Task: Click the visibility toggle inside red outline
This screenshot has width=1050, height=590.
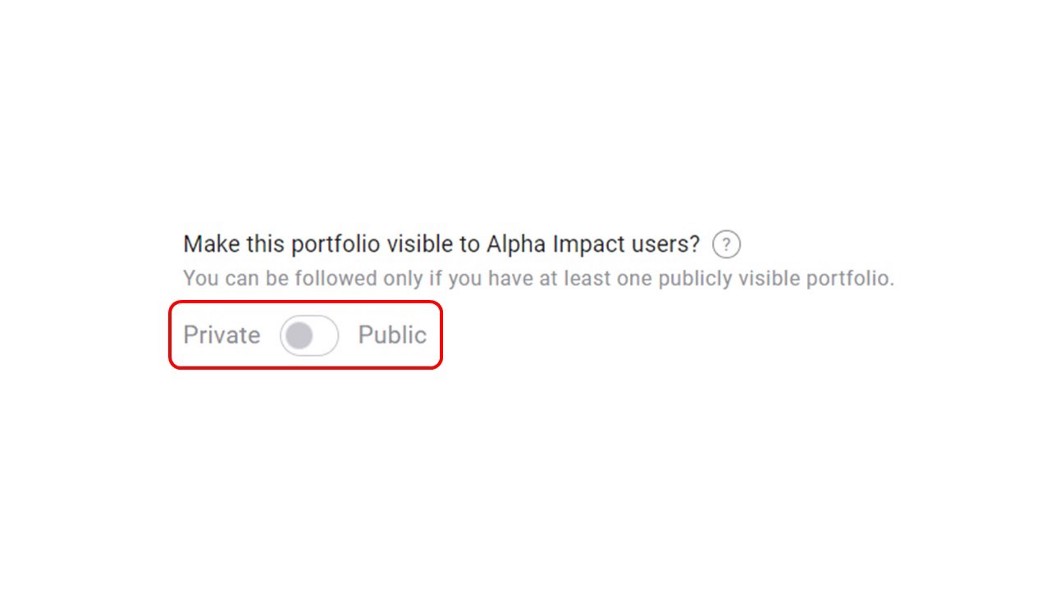Action: pos(309,336)
